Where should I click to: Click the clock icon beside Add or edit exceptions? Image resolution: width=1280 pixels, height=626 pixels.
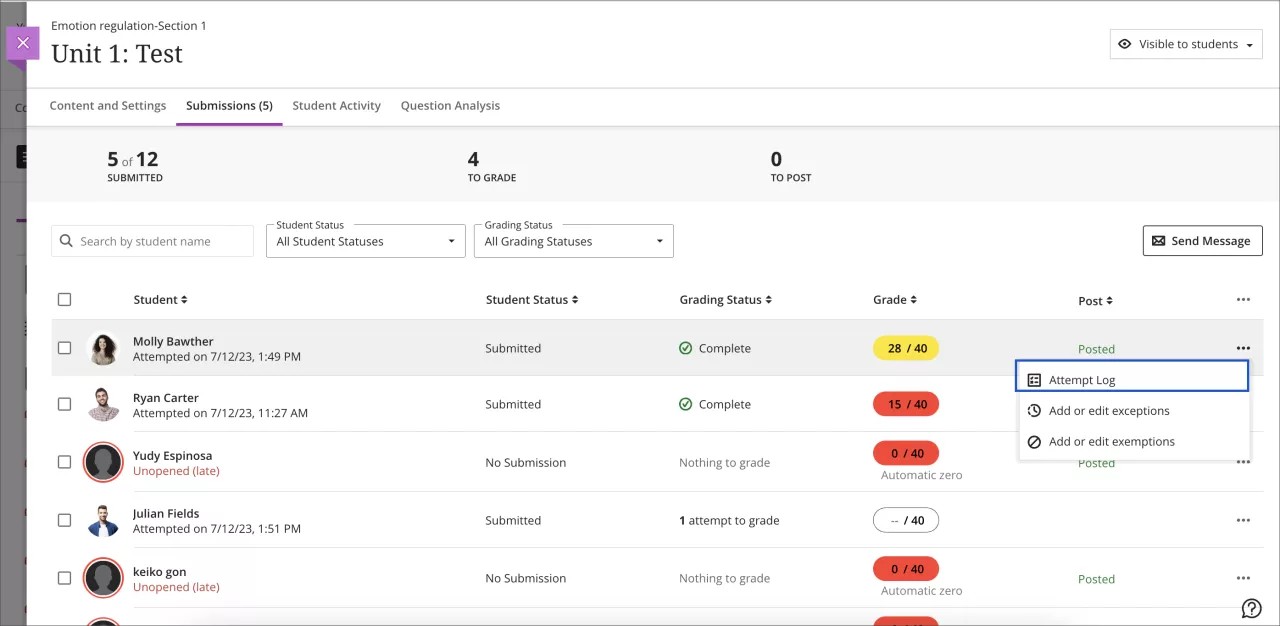click(x=1031, y=410)
